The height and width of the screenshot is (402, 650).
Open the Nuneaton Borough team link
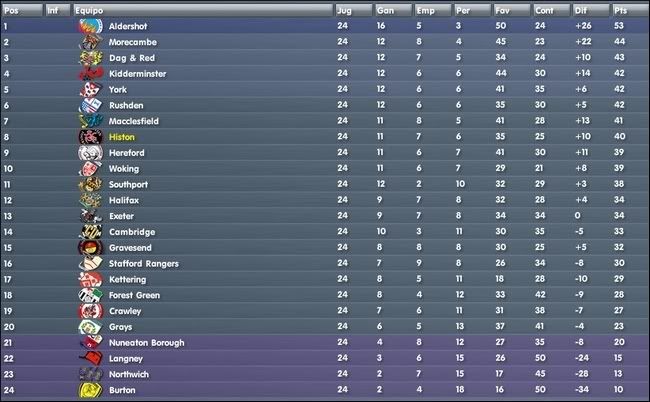pyautogui.click(x=147, y=343)
